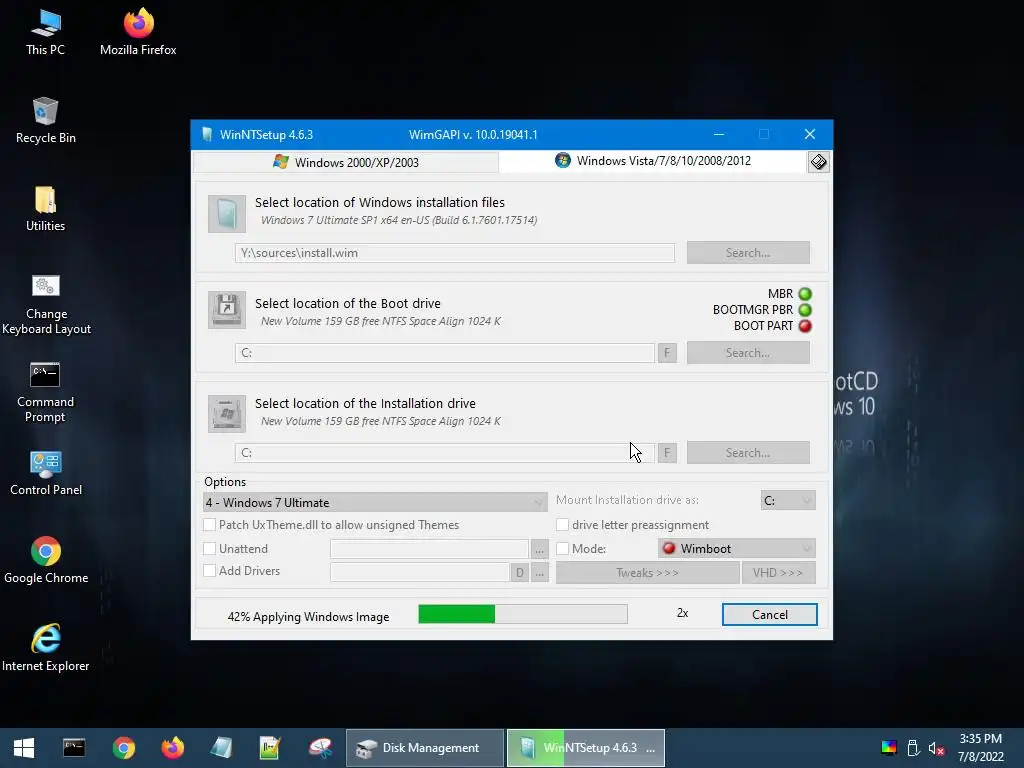The image size is (1024, 768).
Task: Click the BOOT PART red status light
Action: [805, 326]
